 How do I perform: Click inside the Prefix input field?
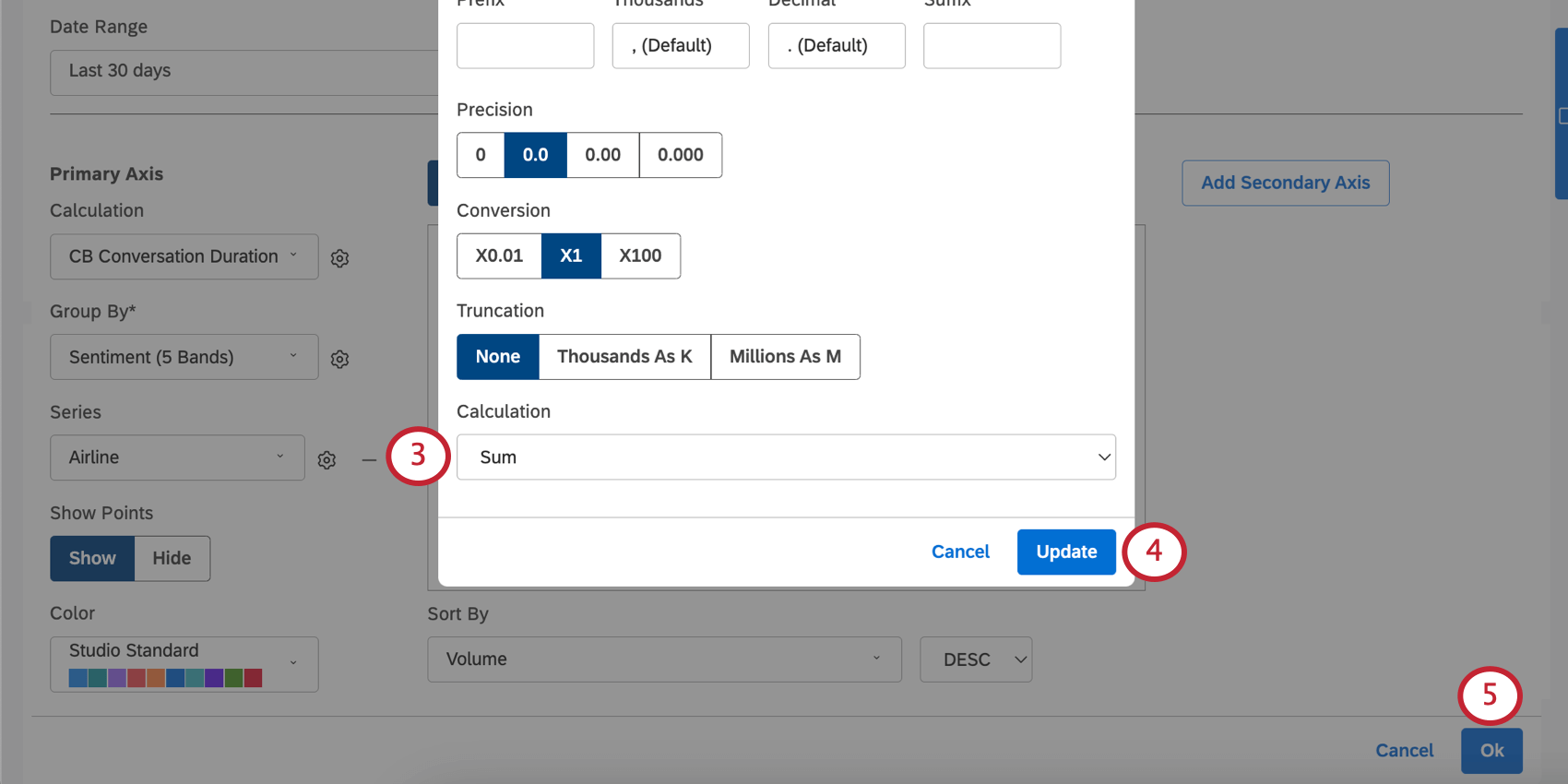(525, 45)
